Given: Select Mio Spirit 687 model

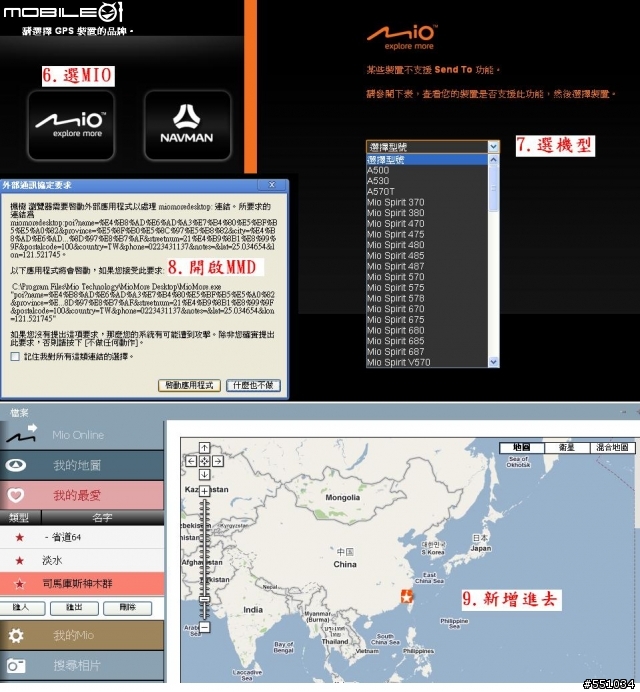Looking at the screenshot, I should point(427,352).
